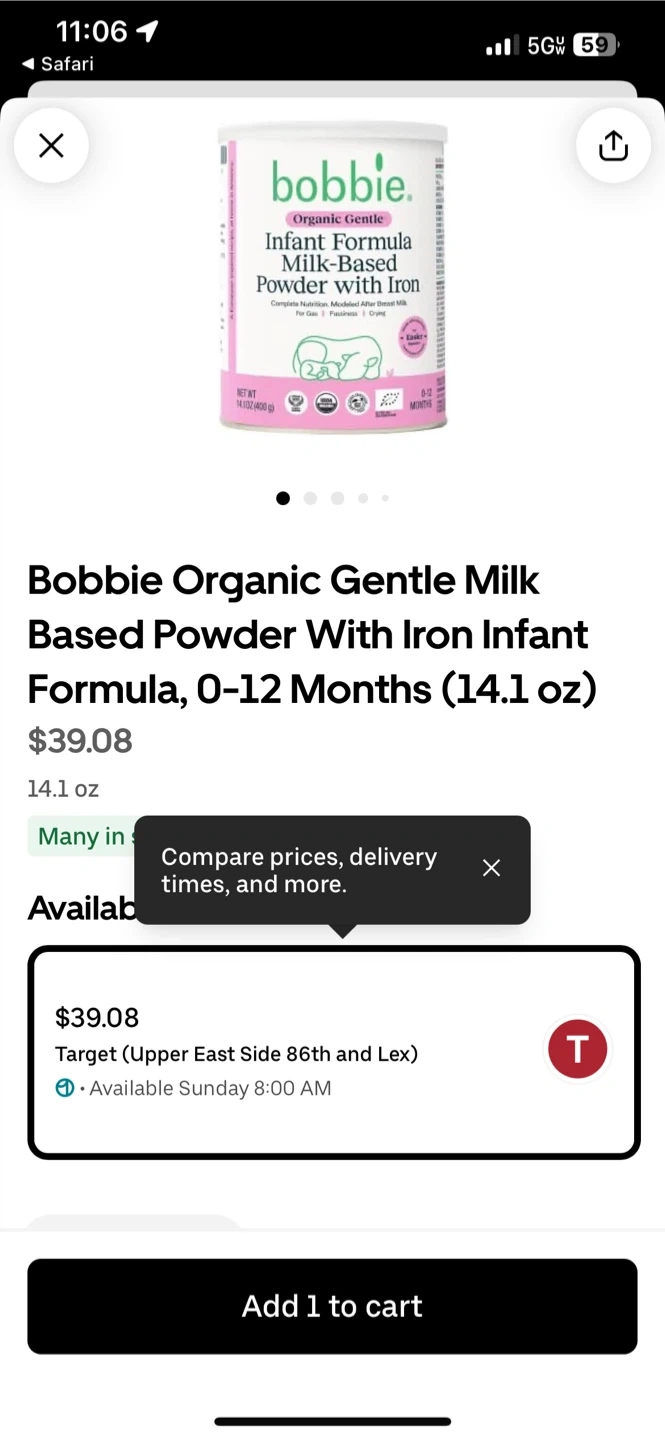665x1440 pixels.
Task: Tap the cellular signal bars icon
Action: (502, 45)
